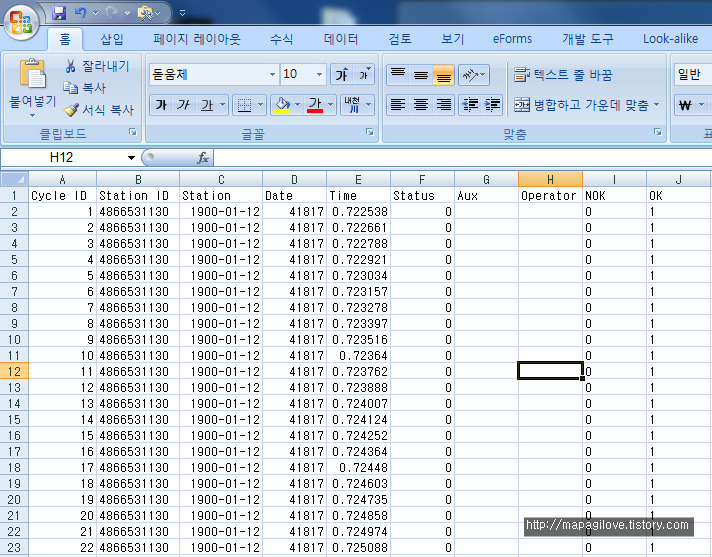712x557 pixels.
Task: Click the Name Box showing H12
Action: 62,158
